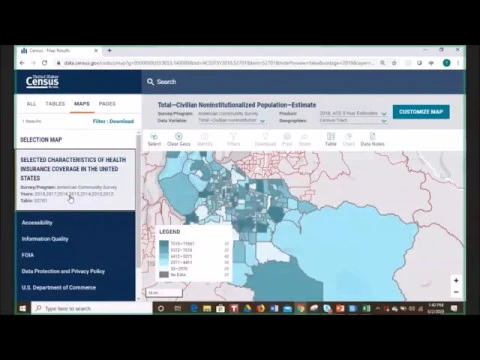Open Windows Start menu
The image size is (480, 360).
coord(23,308)
